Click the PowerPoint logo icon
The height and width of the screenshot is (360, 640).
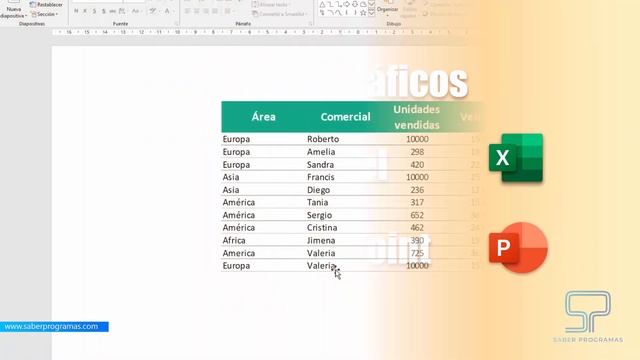coord(518,248)
